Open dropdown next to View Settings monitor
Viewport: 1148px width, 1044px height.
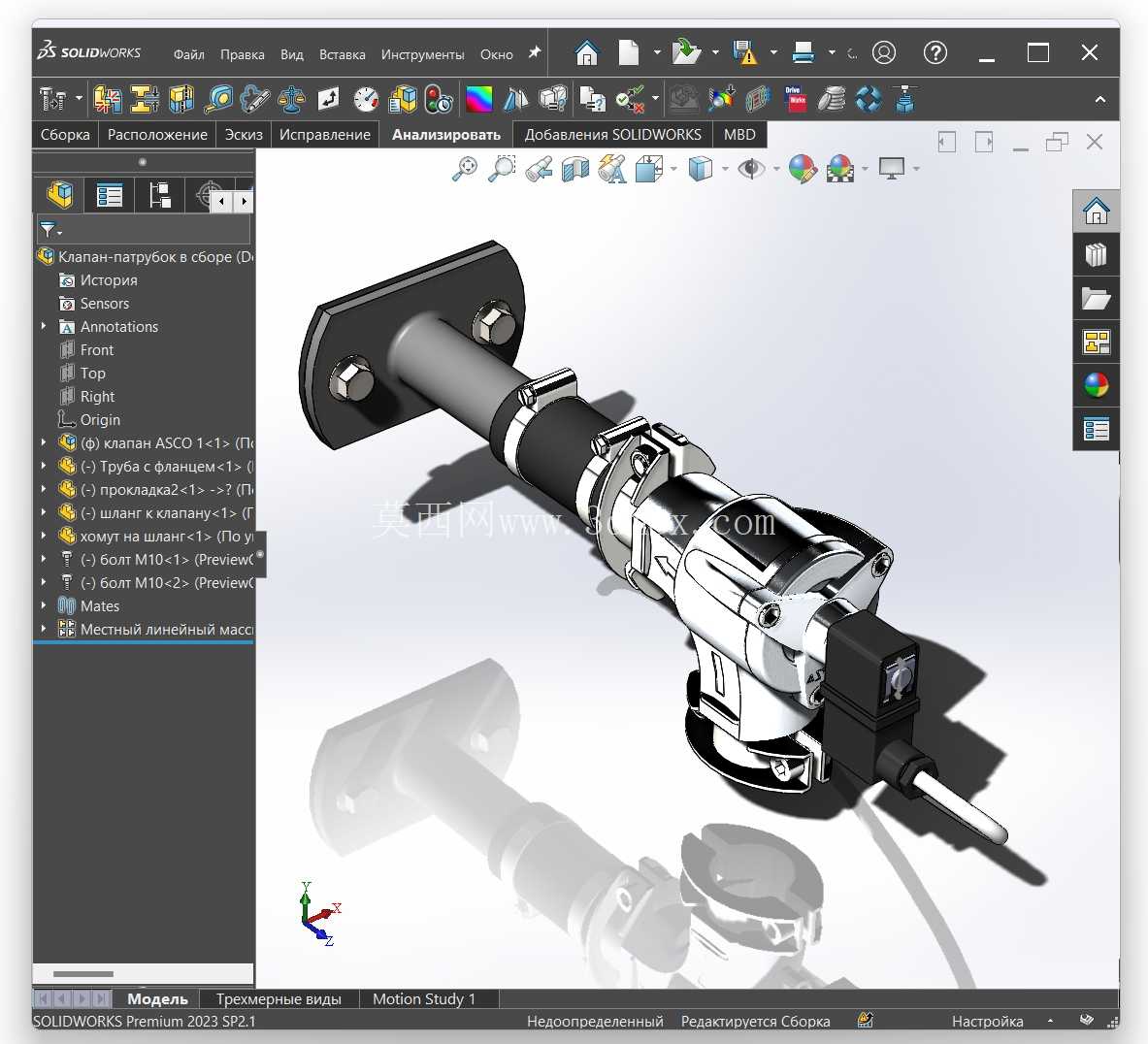[x=917, y=169]
